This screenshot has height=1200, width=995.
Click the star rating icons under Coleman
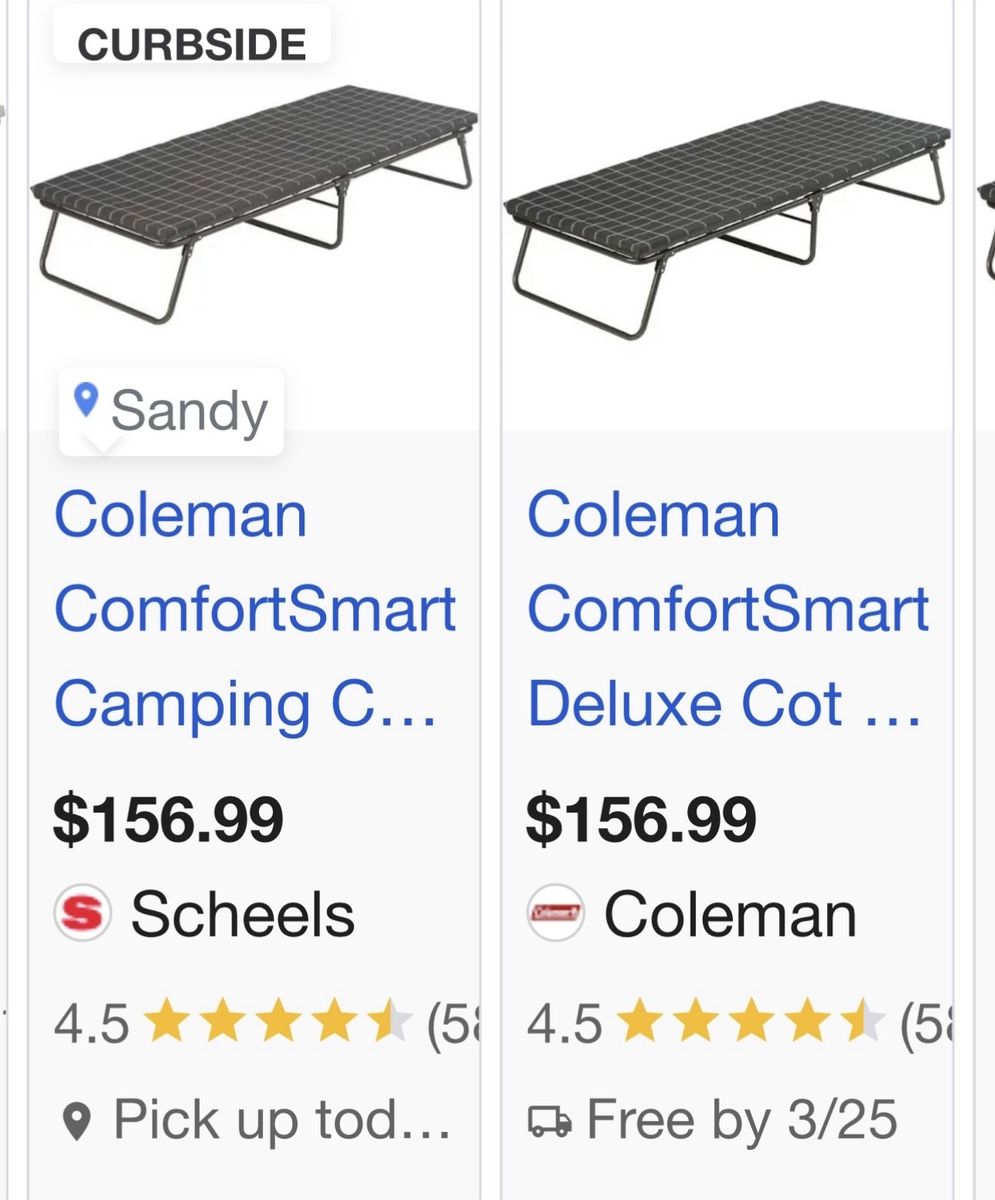pos(751,1023)
